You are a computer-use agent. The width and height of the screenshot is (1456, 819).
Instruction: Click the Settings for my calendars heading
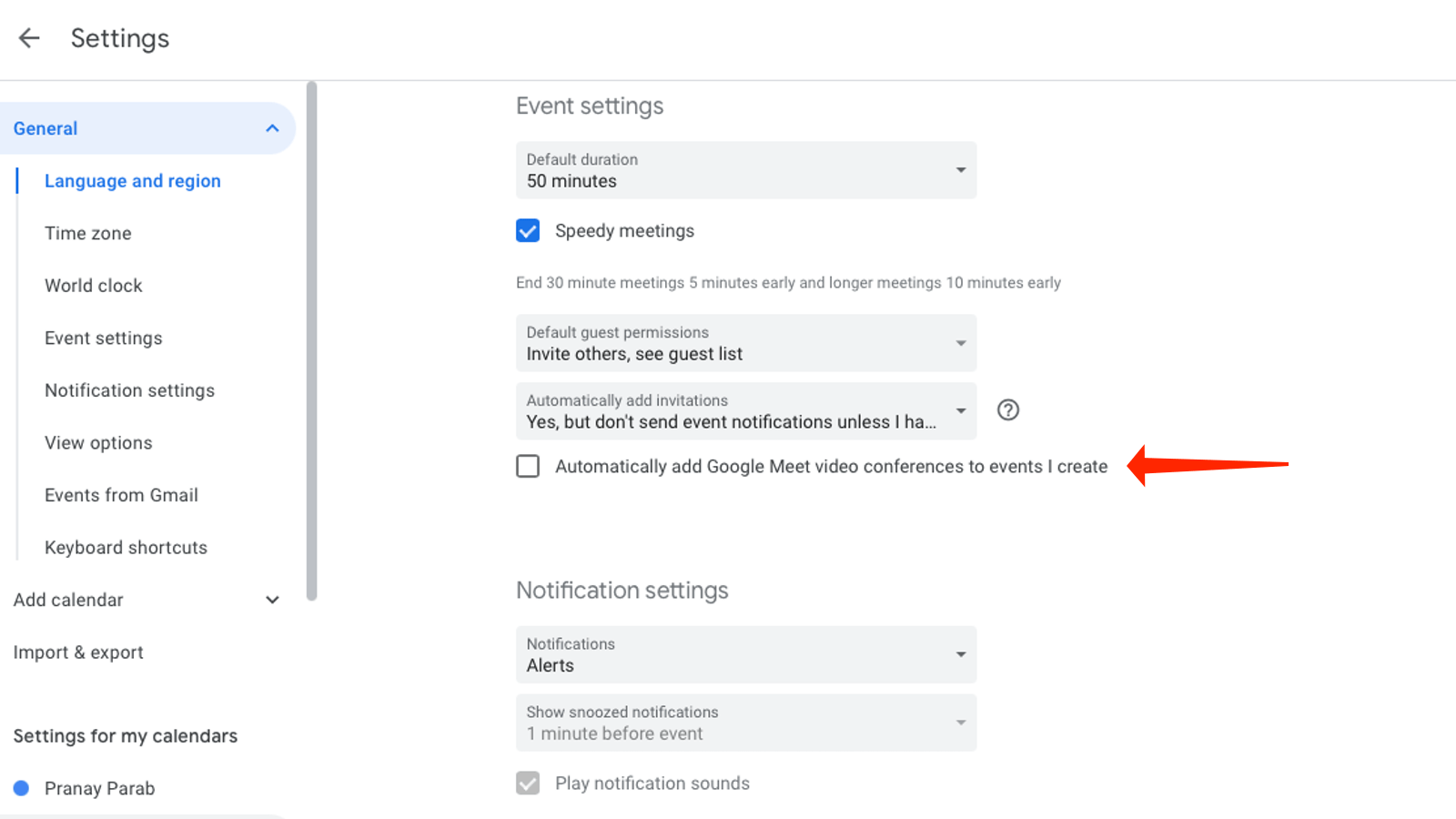[126, 736]
